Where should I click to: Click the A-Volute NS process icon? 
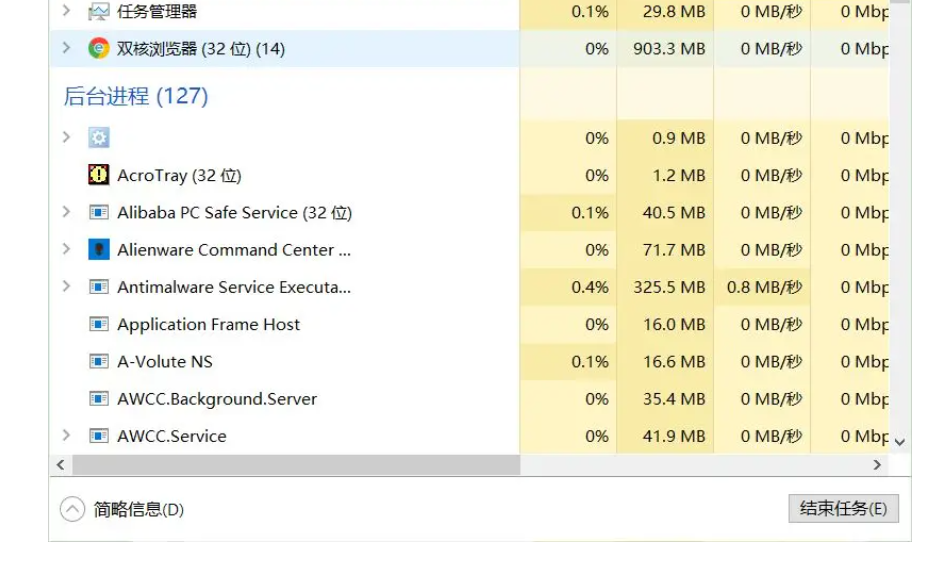(x=98, y=362)
